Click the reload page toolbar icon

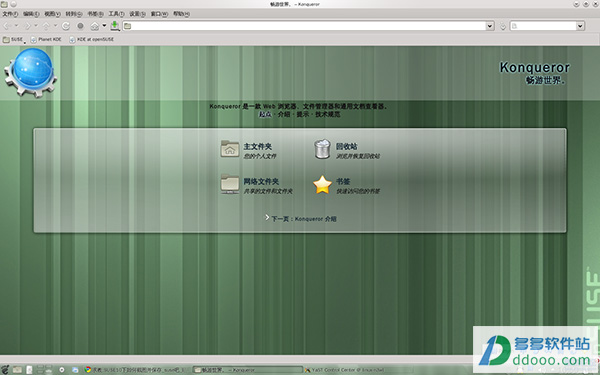point(66,26)
